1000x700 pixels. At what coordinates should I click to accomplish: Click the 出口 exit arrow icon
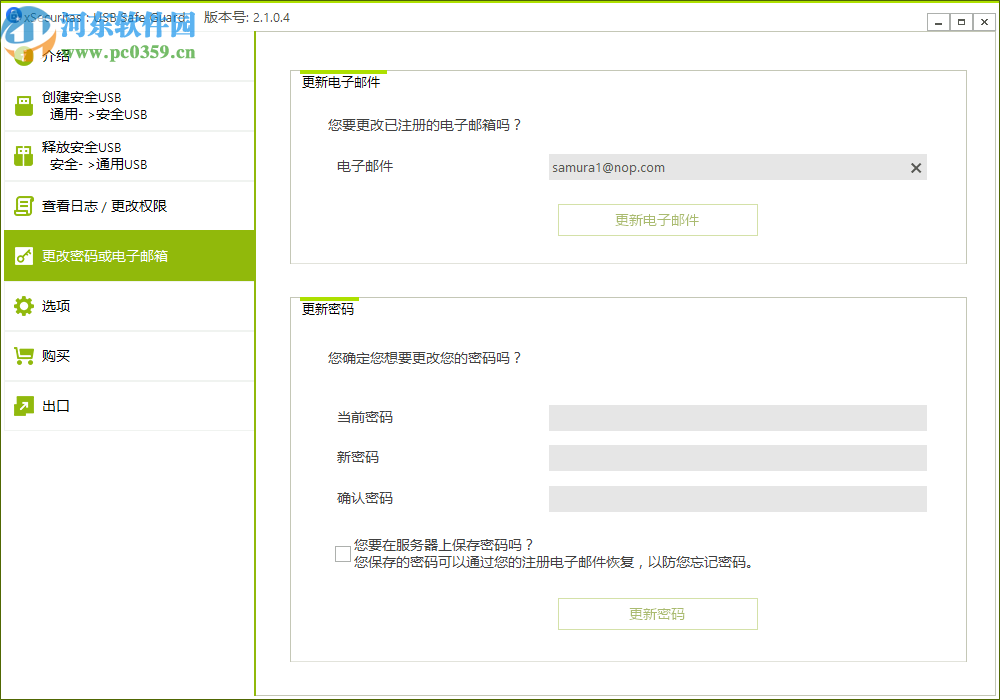pyautogui.click(x=23, y=405)
